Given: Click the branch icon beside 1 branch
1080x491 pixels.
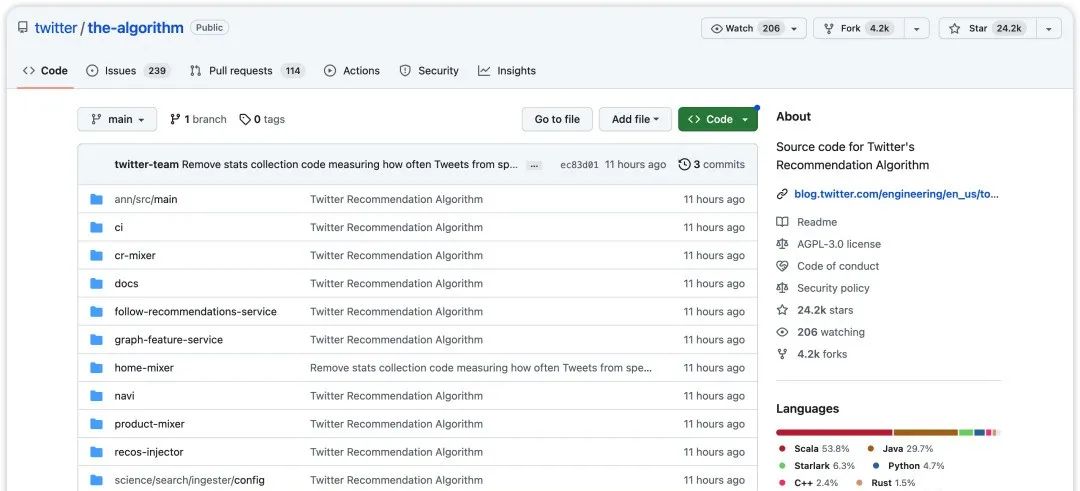Looking at the screenshot, I should click(x=175, y=119).
